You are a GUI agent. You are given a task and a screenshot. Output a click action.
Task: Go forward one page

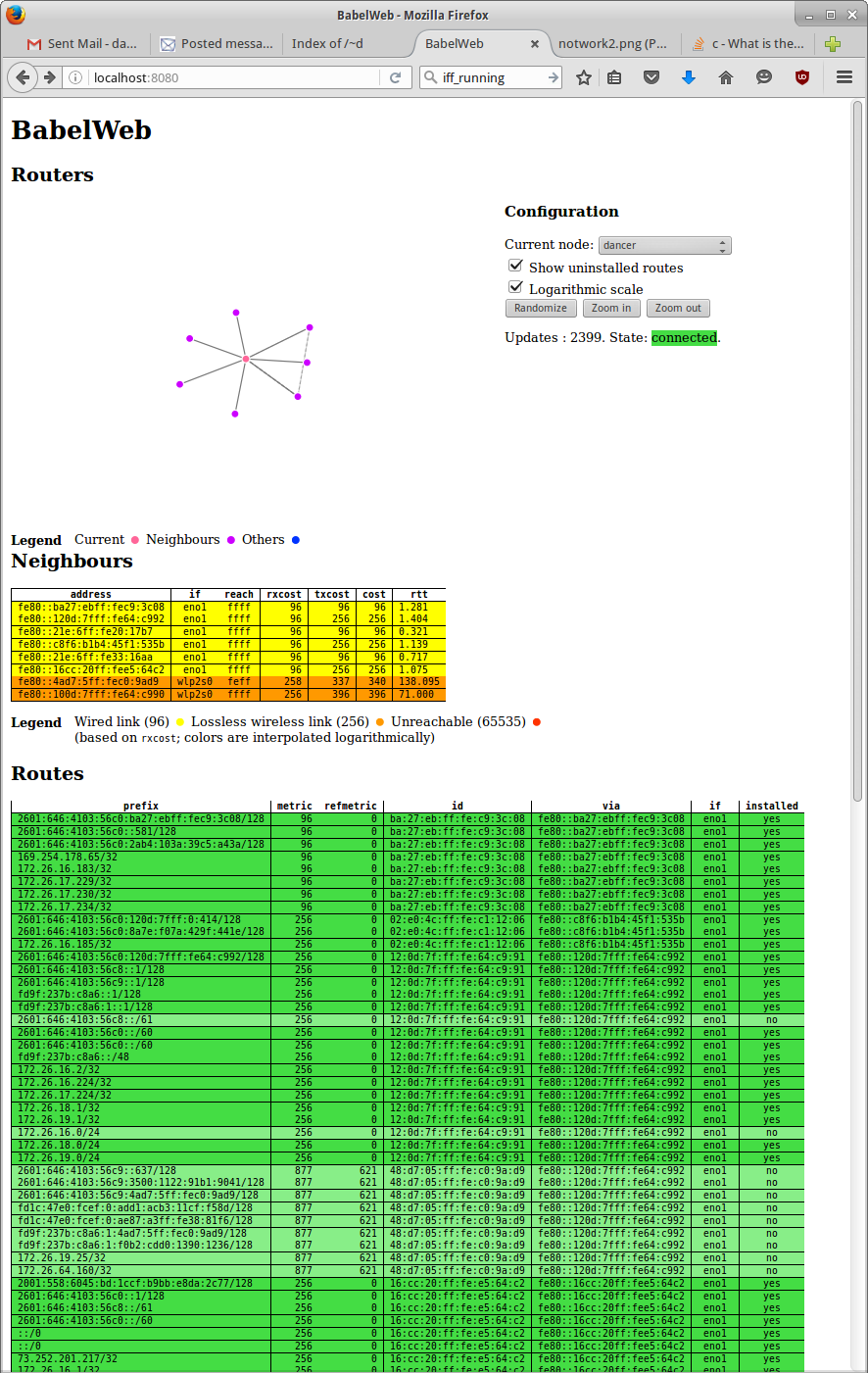coord(49,77)
